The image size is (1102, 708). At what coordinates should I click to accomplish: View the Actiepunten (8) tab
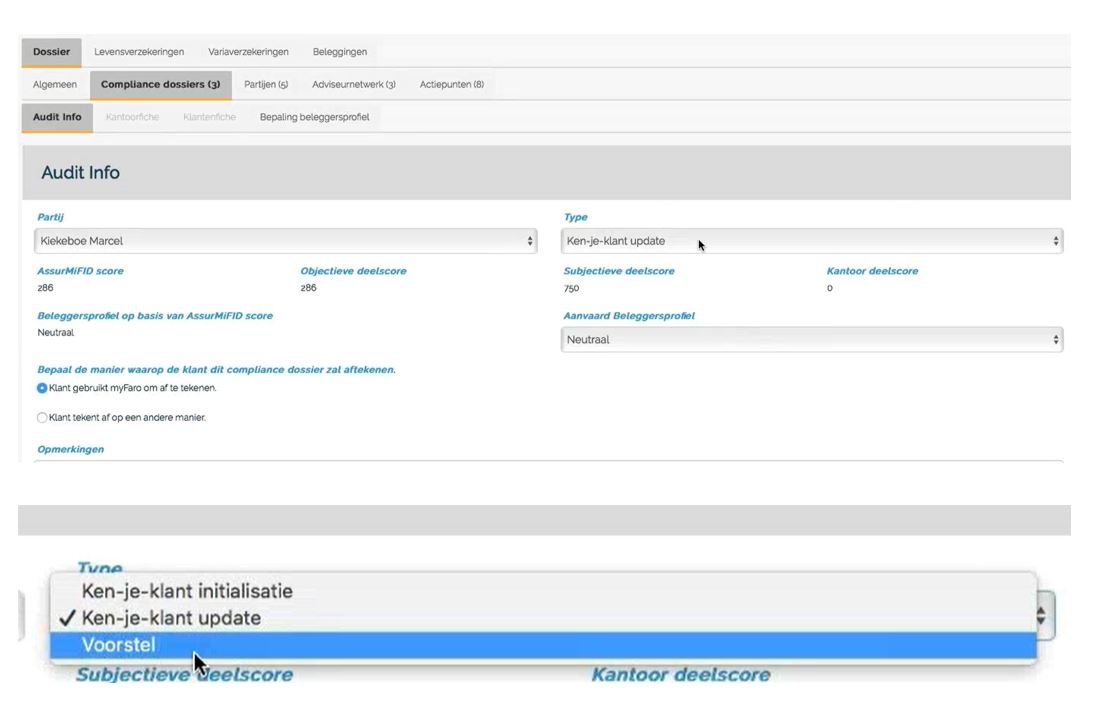click(451, 85)
